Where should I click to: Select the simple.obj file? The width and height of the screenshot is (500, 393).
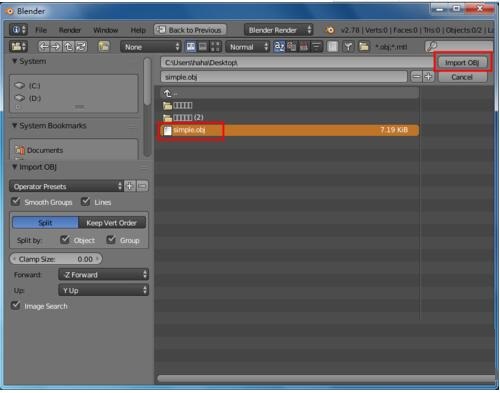[289, 130]
